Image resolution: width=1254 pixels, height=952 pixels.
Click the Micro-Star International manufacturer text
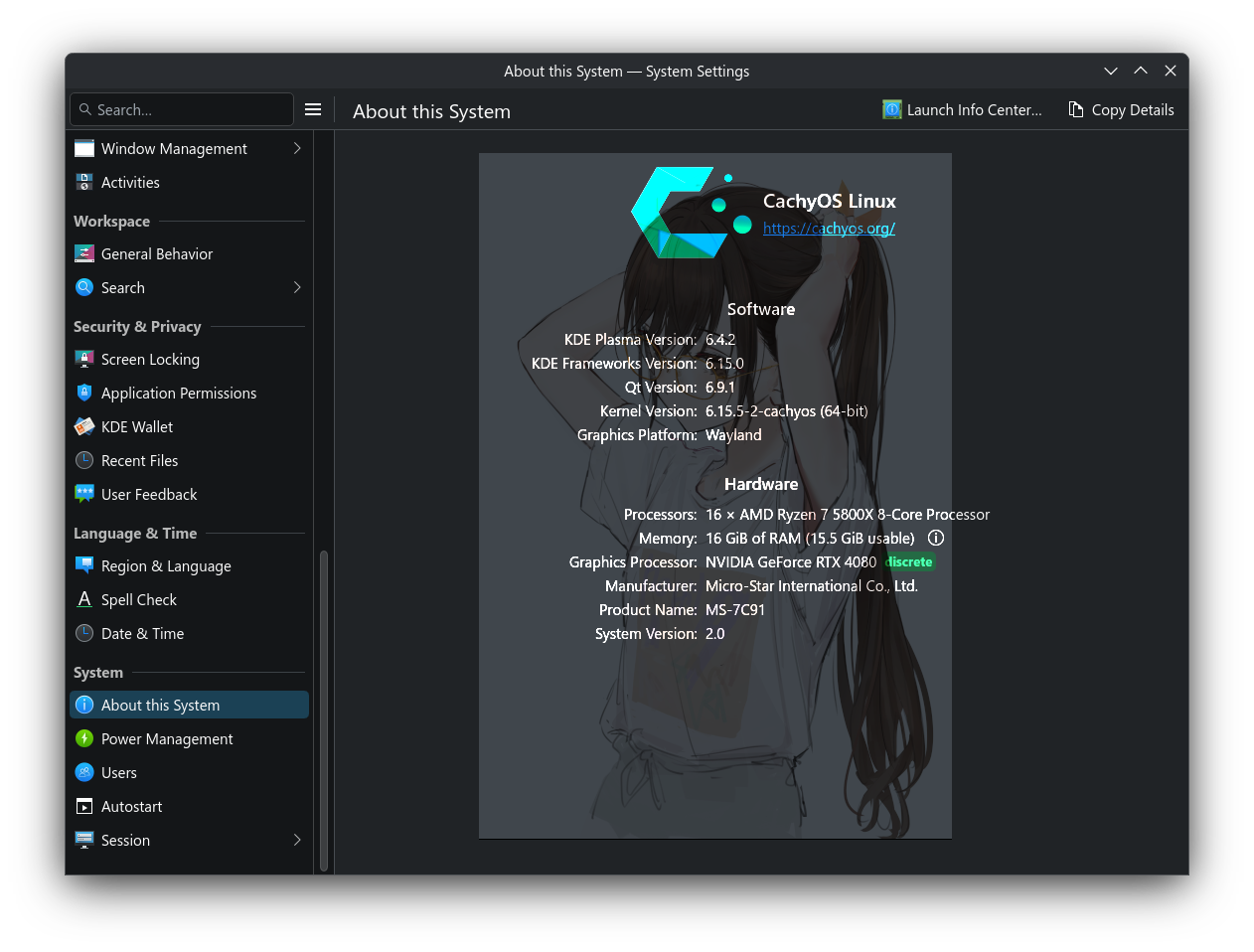coord(812,585)
